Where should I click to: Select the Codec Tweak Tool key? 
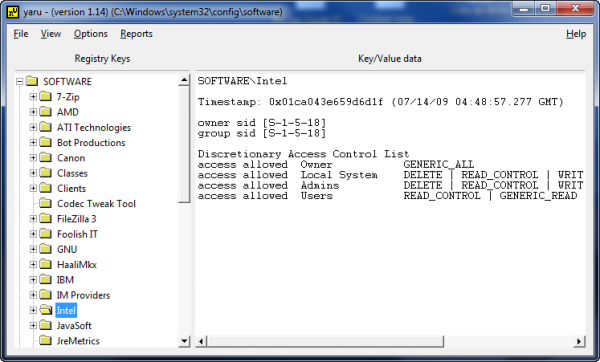pyautogui.click(x=96, y=204)
